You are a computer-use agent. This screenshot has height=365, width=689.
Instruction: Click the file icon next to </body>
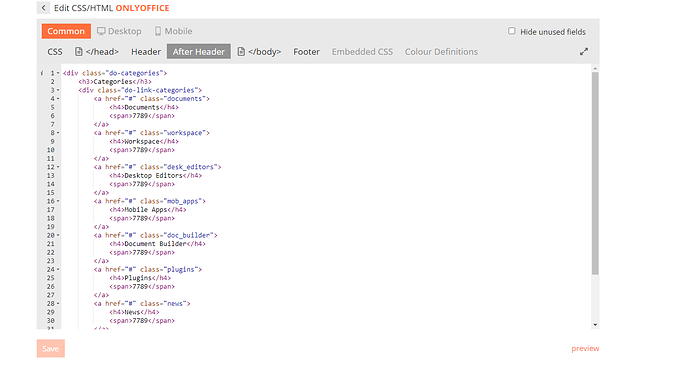click(x=241, y=52)
